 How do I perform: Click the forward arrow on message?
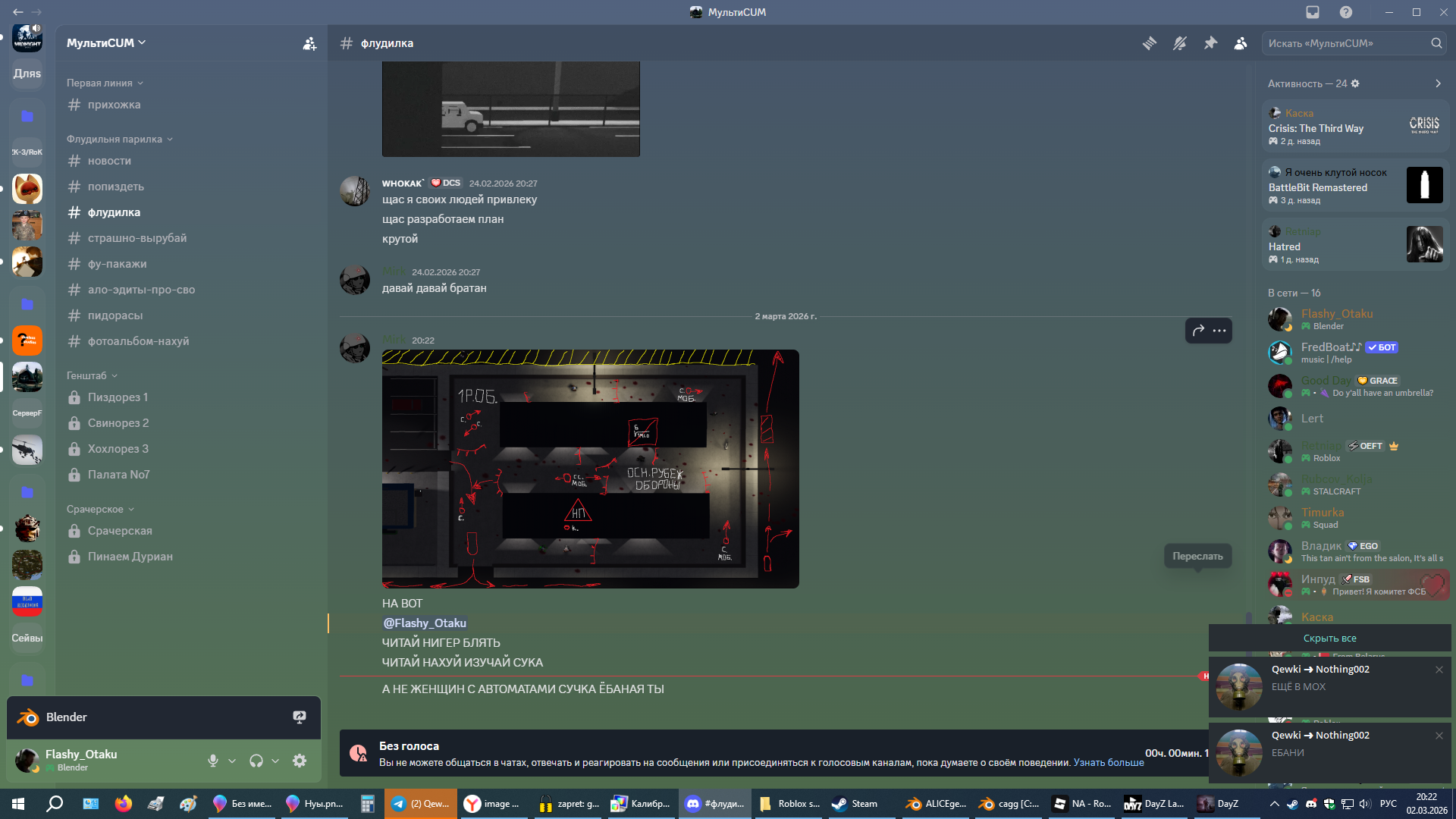click(1198, 331)
